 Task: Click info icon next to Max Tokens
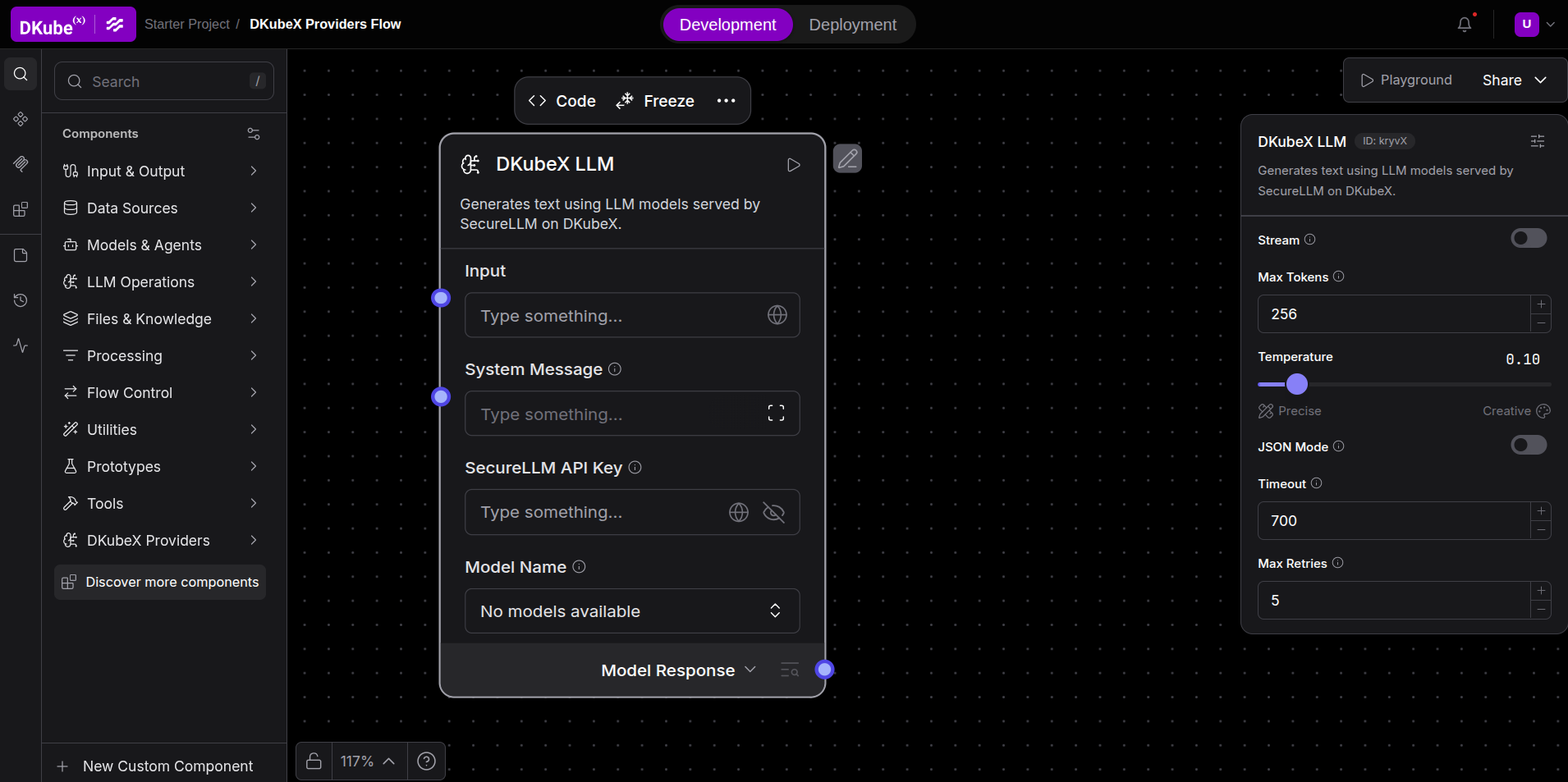[x=1339, y=277]
